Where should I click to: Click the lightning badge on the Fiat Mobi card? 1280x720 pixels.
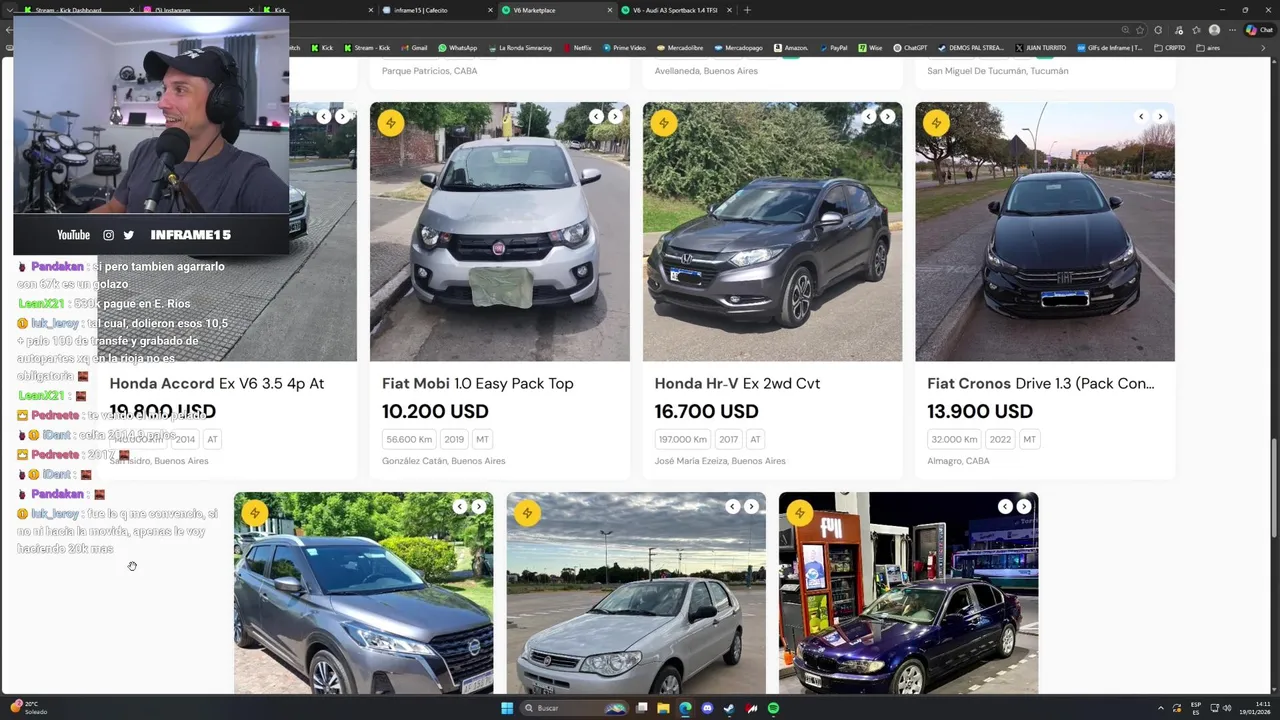coord(390,123)
